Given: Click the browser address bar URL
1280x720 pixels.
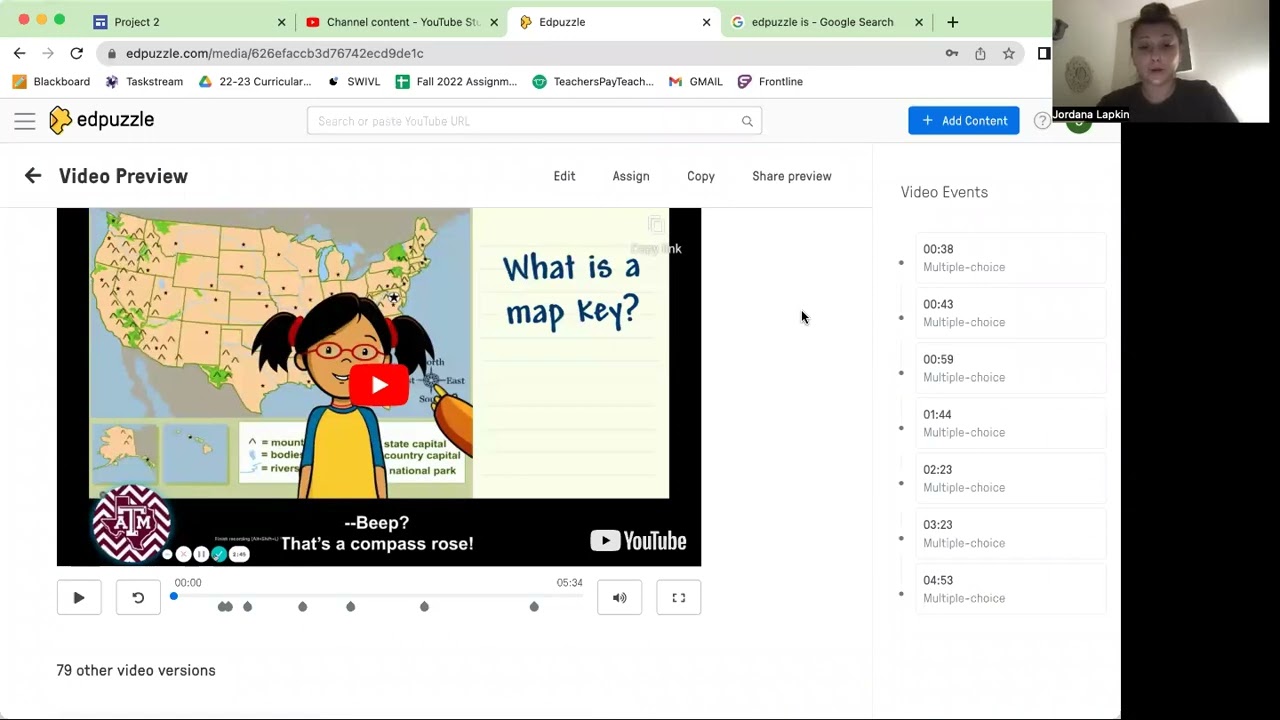Looking at the screenshot, I should [274, 53].
